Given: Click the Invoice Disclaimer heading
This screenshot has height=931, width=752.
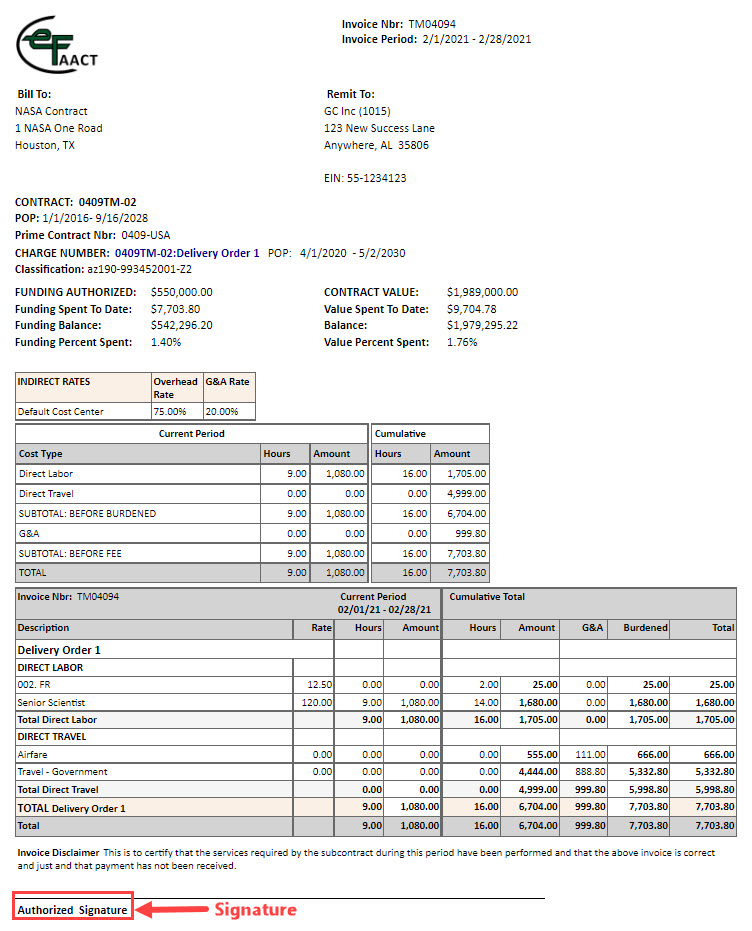Looking at the screenshot, I should pos(58,851).
